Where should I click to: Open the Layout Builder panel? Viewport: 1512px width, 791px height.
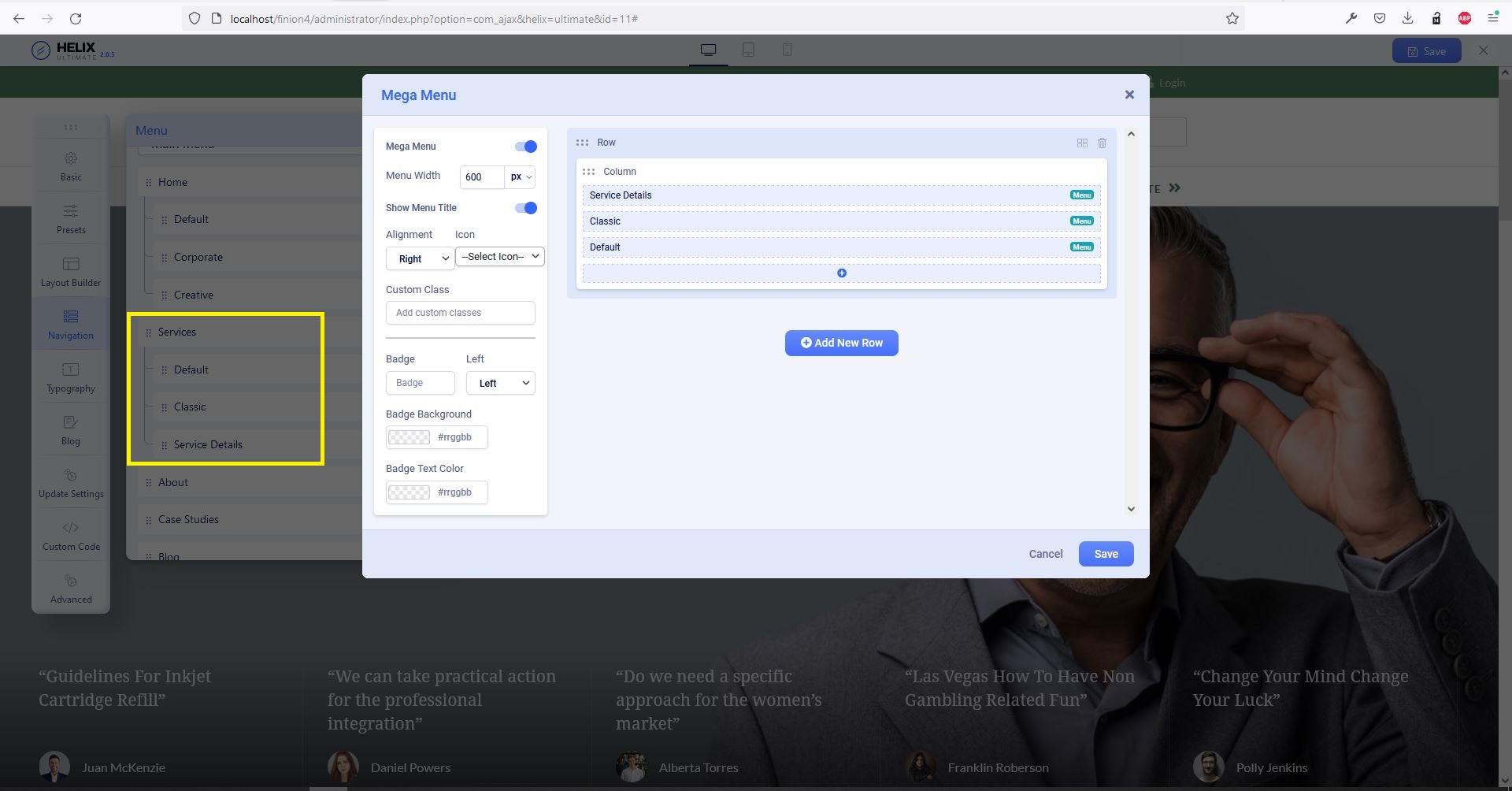point(70,270)
